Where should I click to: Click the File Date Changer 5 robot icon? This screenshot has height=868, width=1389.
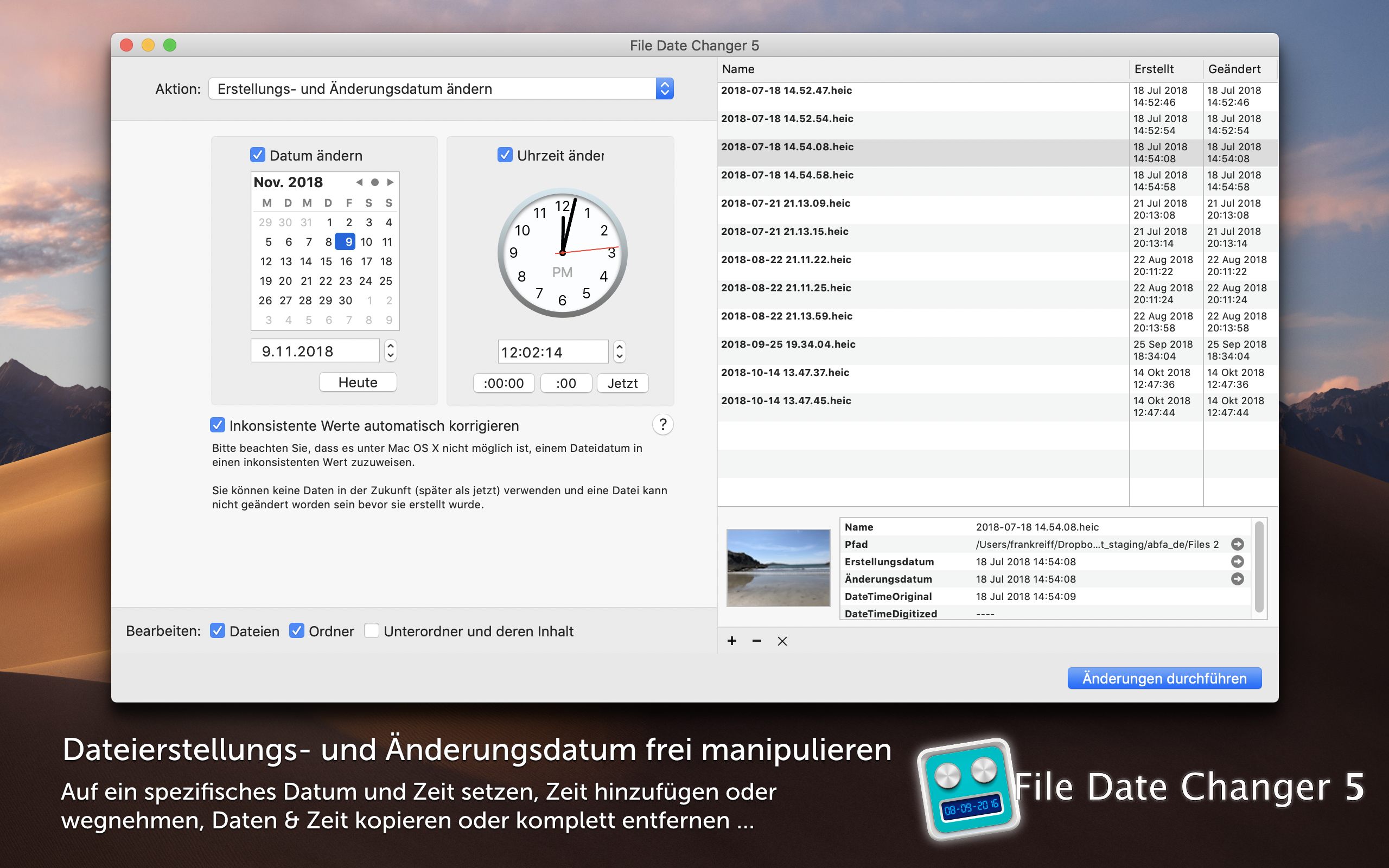969,789
